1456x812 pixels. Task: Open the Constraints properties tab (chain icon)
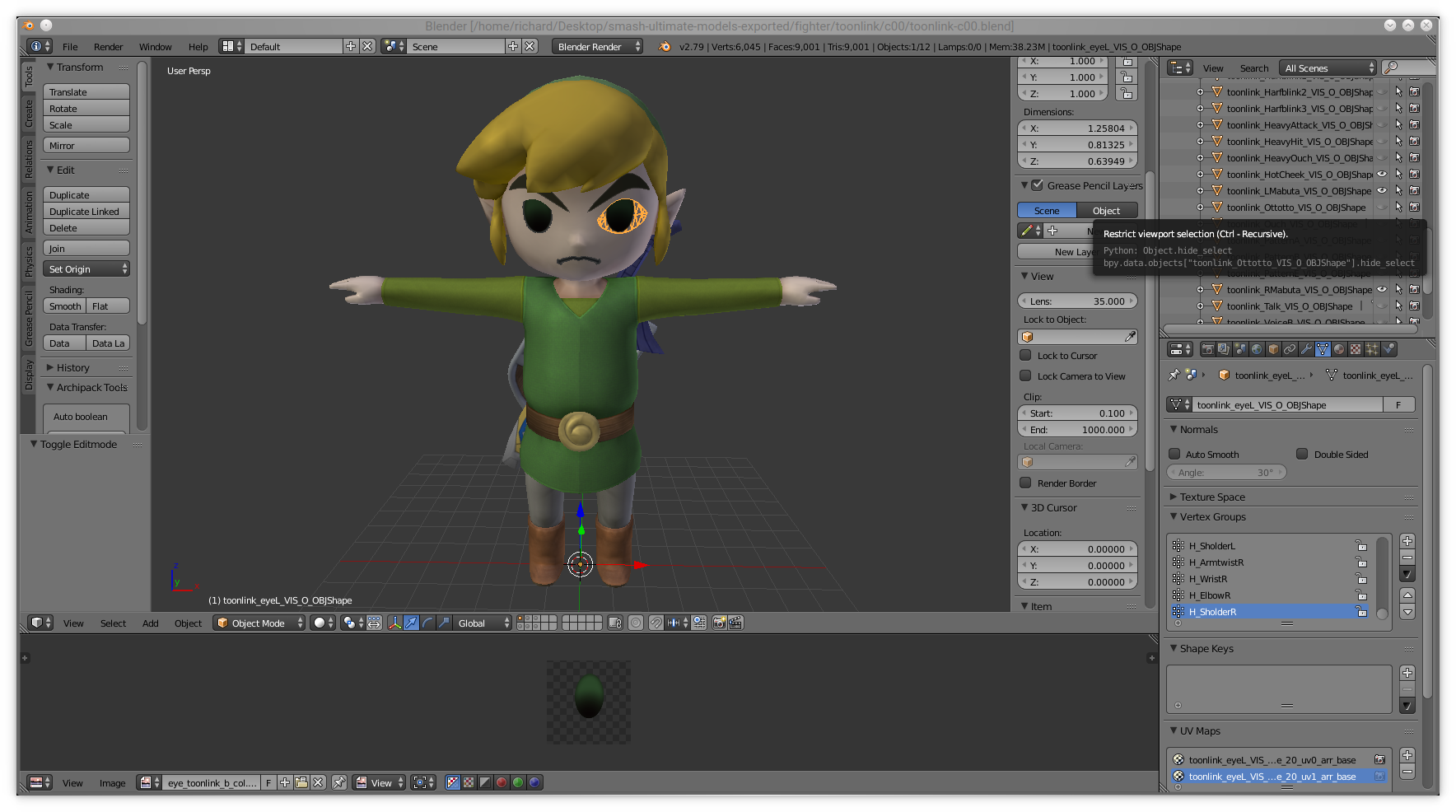1290,349
